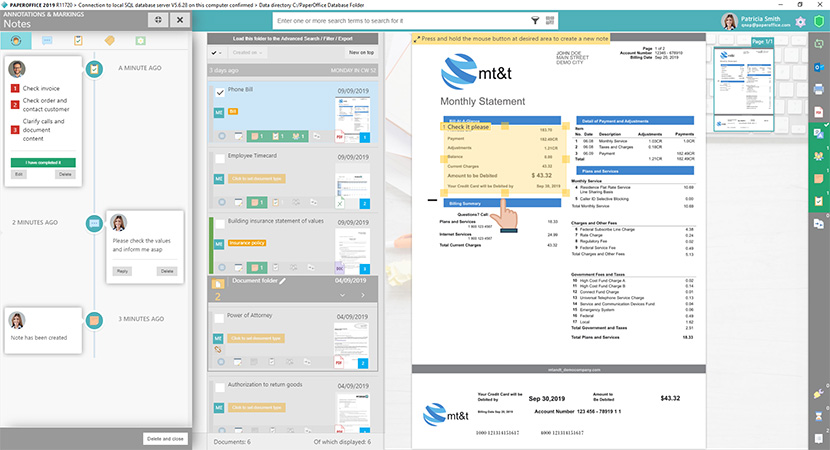830x450 pixels.
Task: Open the settings gear next to Patricia Smith
Action: pyautogui.click(x=800, y=22)
